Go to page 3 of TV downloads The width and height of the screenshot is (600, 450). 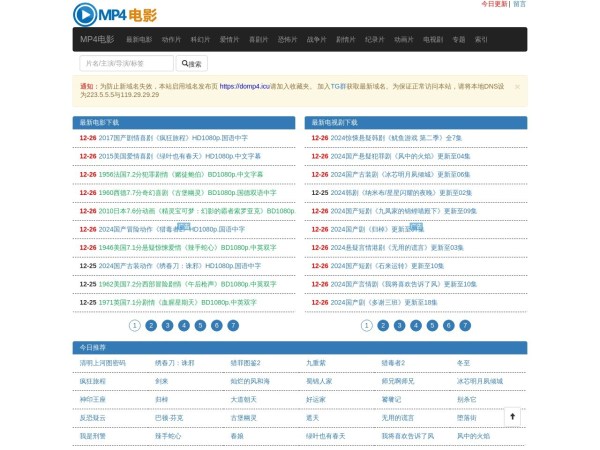(x=400, y=325)
